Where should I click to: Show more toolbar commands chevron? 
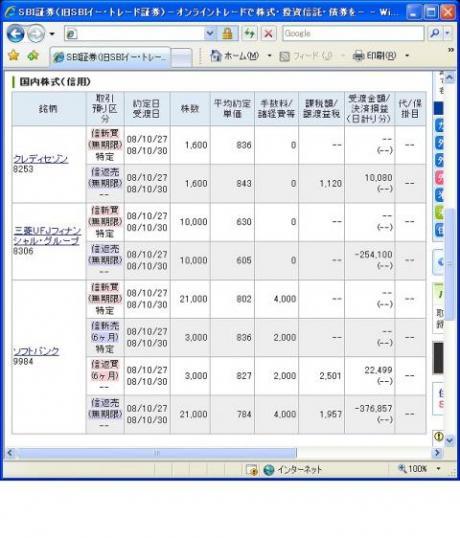pyautogui.click(x=451, y=50)
